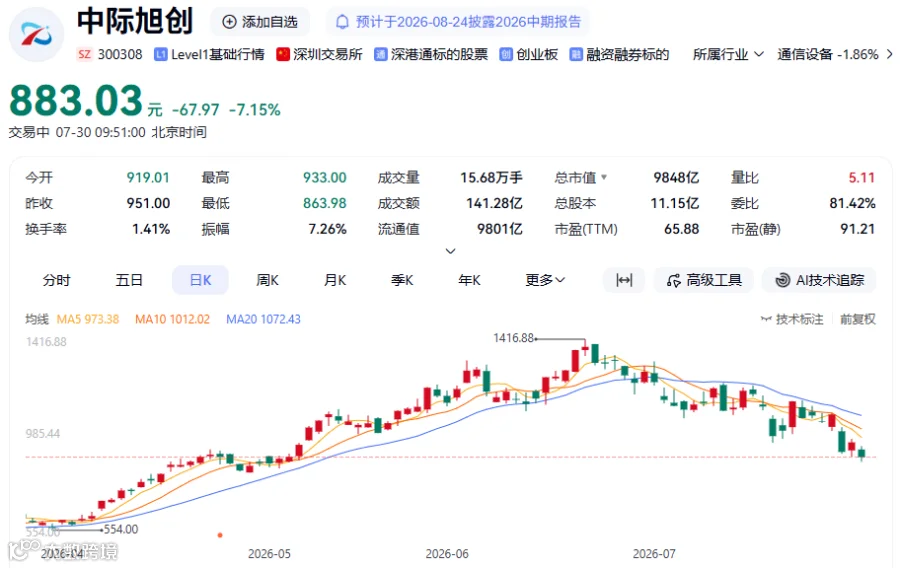Click the MA5 973.38 indicator
Viewport: 900px width, 568px height.
tap(88, 319)
